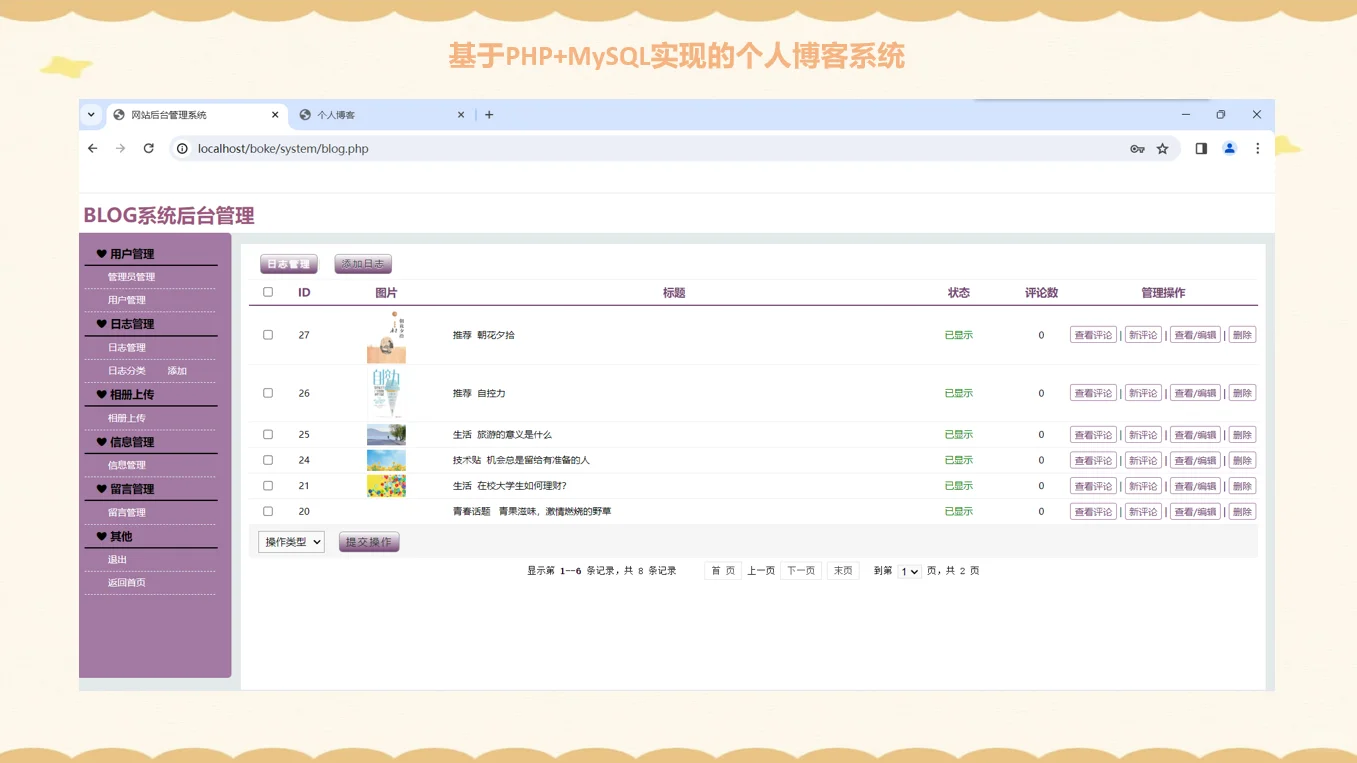Image resolution: width=1357 pixels, height=763 pixels.
Task: Open Chrome's three-dot menu
Action: (x=1257, y=148)
